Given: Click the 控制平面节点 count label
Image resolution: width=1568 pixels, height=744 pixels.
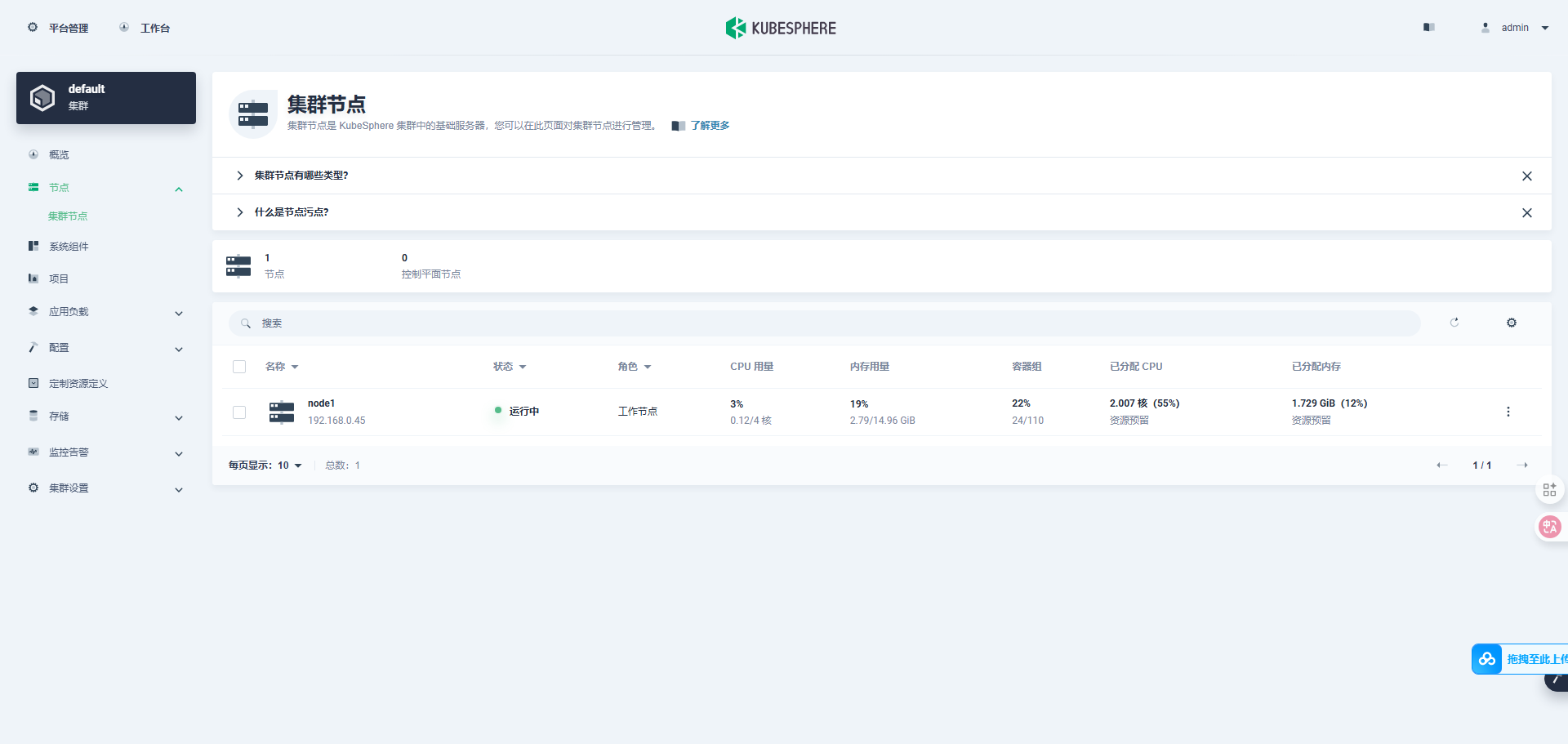Looking at the screenshot, I should tap(431, 274).
